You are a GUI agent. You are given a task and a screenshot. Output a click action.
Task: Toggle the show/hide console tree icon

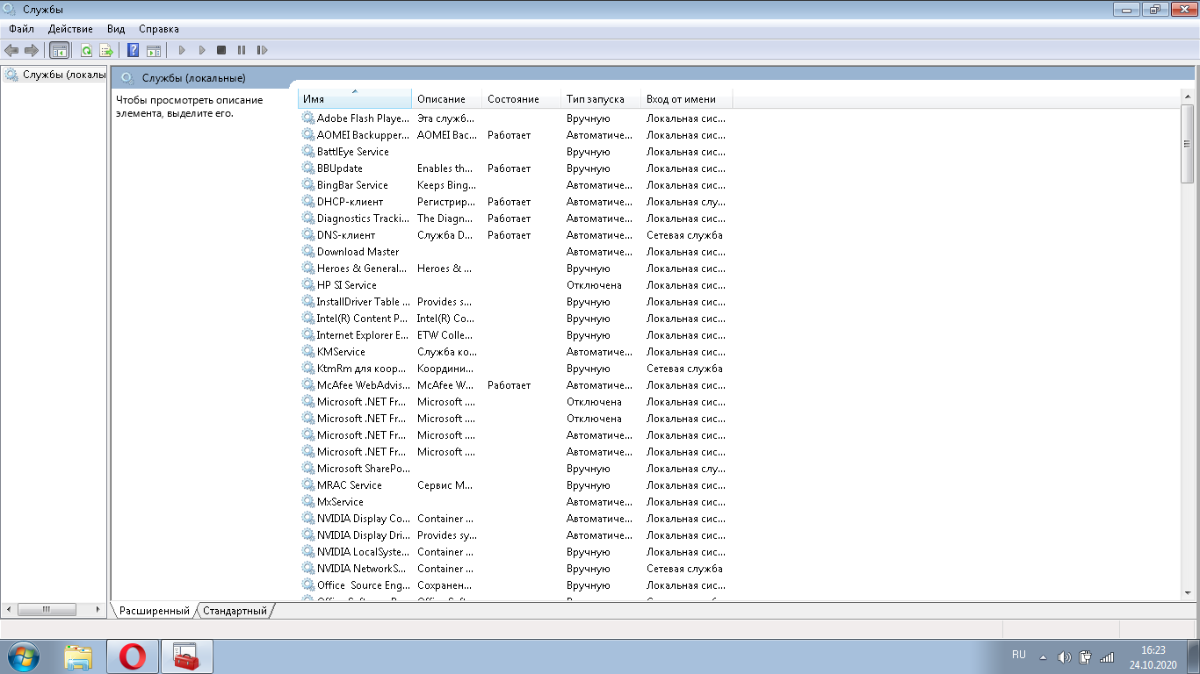(60, 50)
